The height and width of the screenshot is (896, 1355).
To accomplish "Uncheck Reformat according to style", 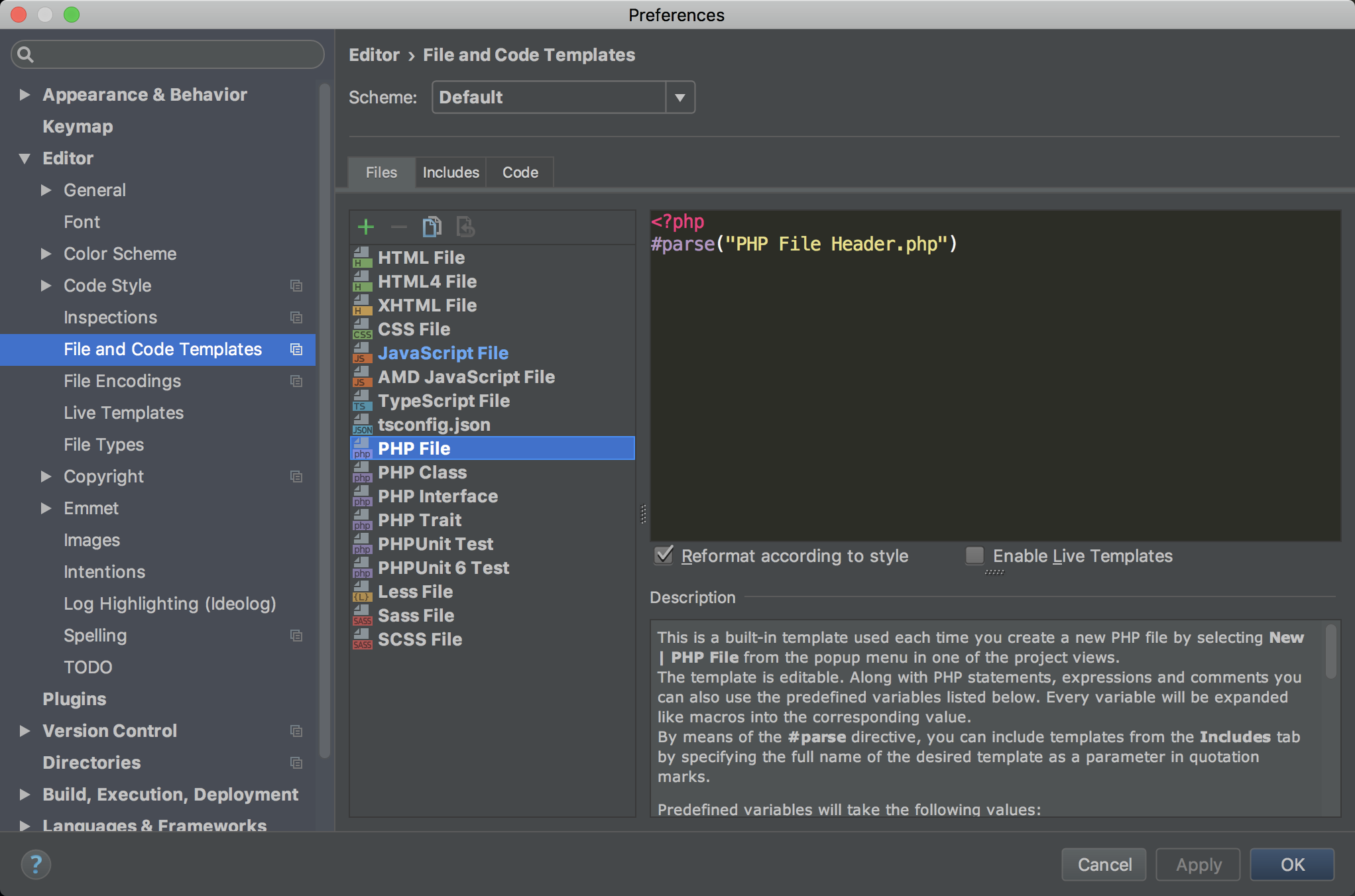I will click(664, 555).
